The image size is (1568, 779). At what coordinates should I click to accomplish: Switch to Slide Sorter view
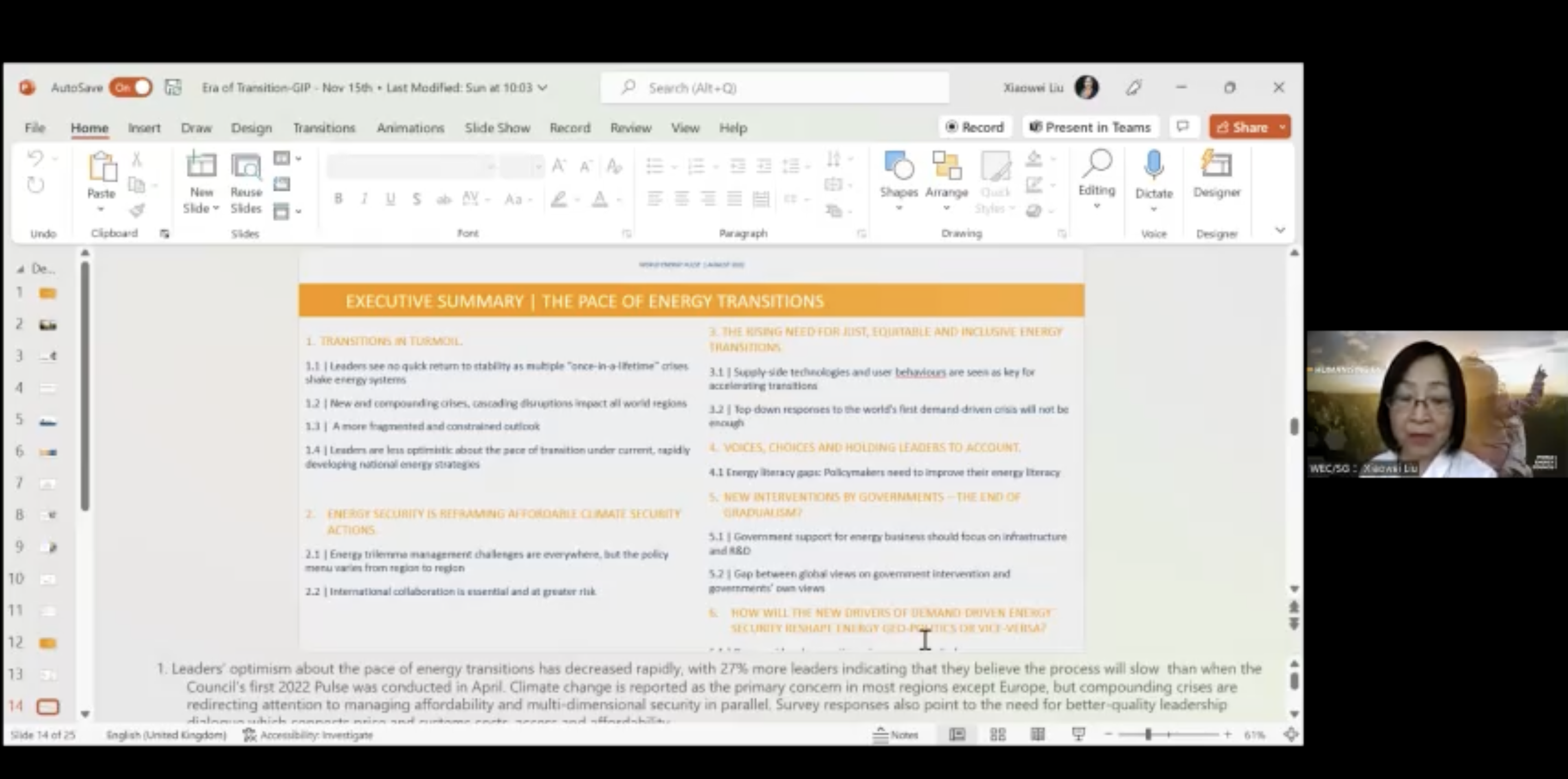(x=997, y=734)
